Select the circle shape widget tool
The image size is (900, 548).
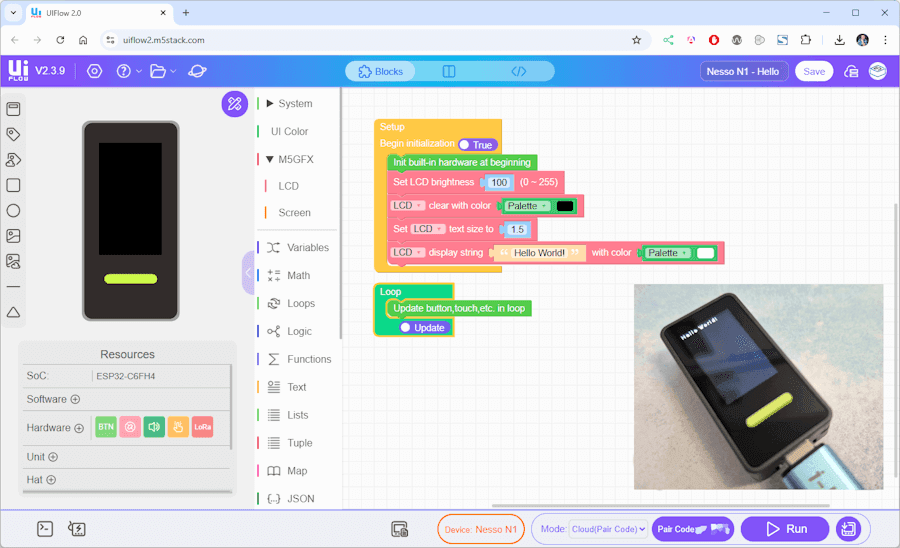(14, 211)
